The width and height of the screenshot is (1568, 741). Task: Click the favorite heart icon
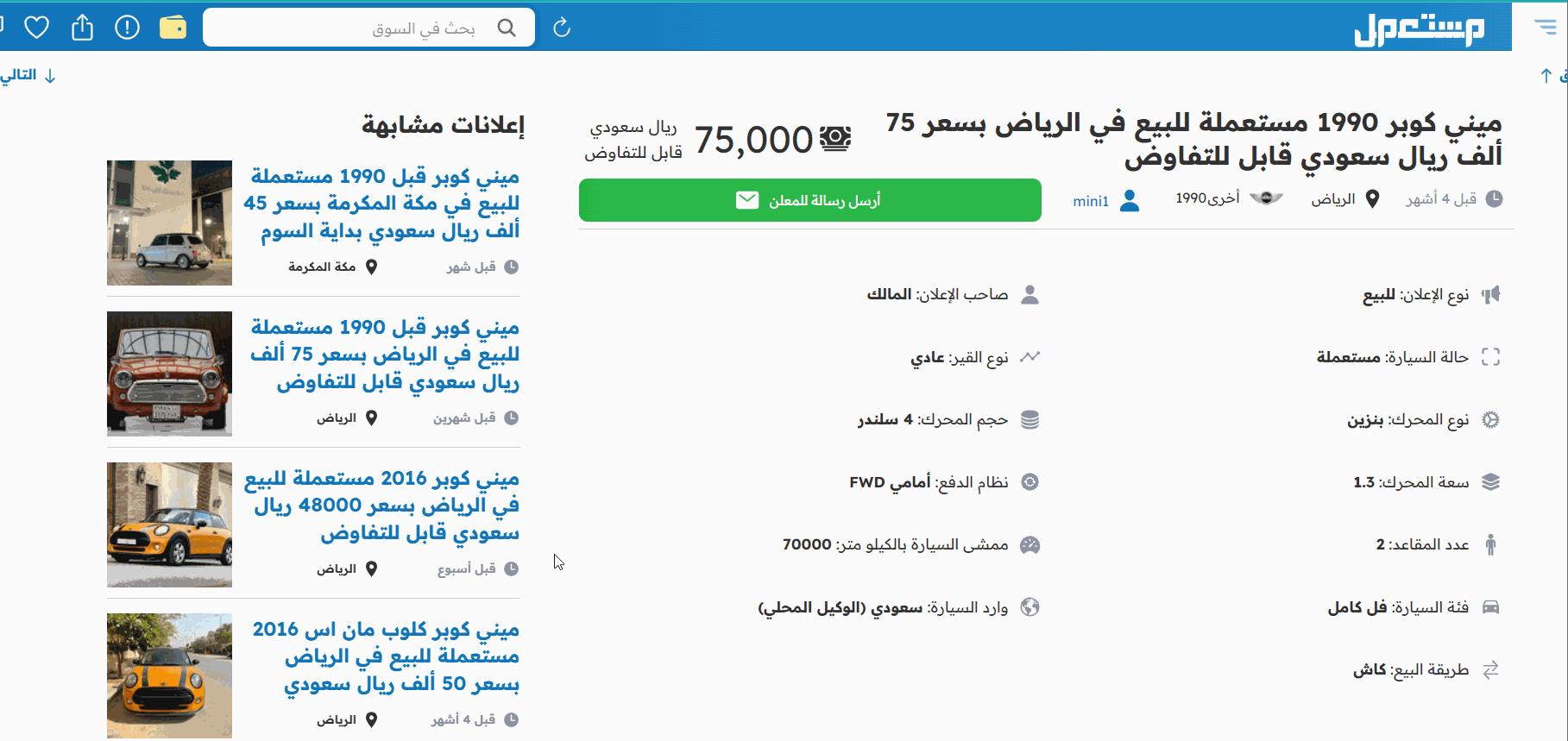(36, 28)
